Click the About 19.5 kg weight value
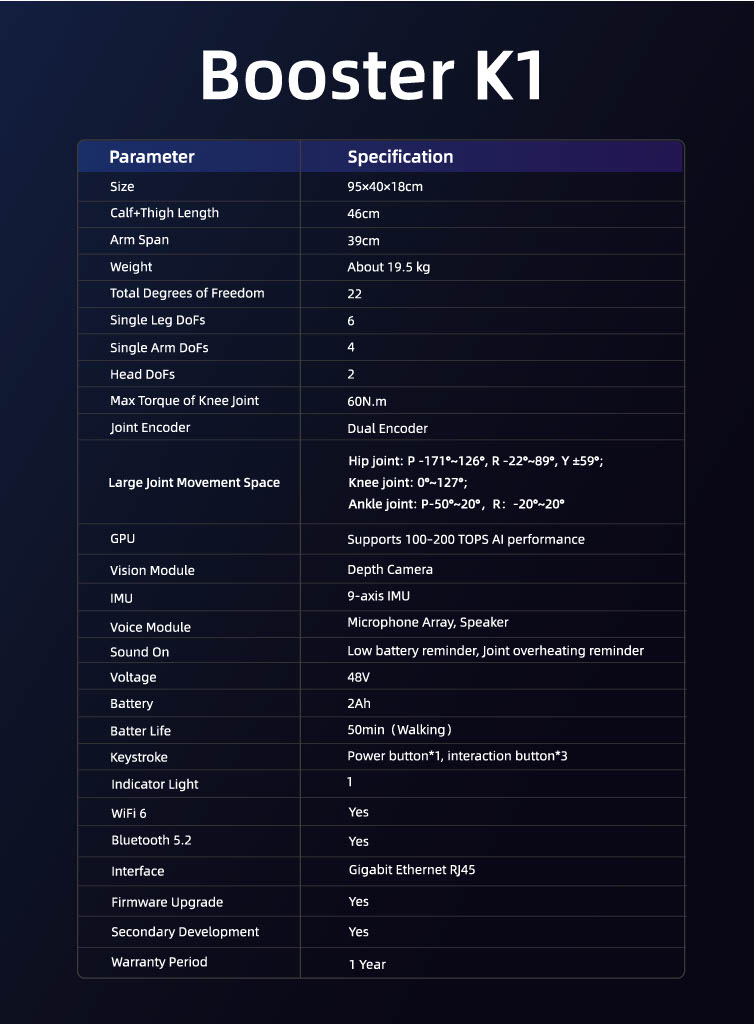 (x=388, y=267)
